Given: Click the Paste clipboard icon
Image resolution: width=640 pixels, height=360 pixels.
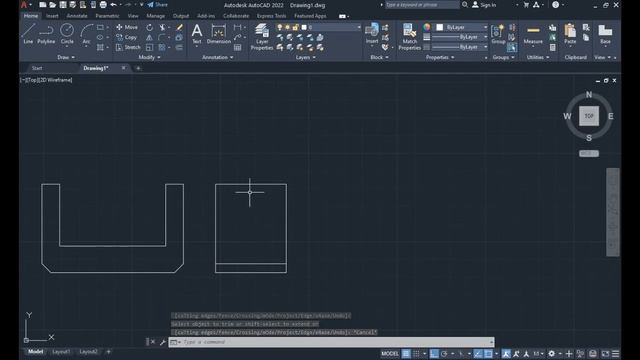Looking at the screenshot, I should (570, 34).
